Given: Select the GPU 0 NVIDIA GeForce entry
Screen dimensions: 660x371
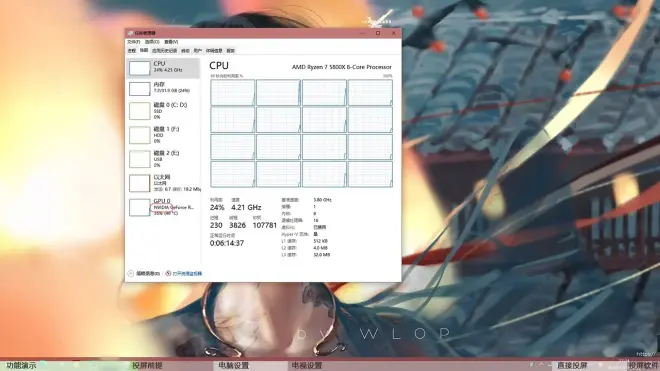Looking at the screenshot, I should tap(163, 207).
